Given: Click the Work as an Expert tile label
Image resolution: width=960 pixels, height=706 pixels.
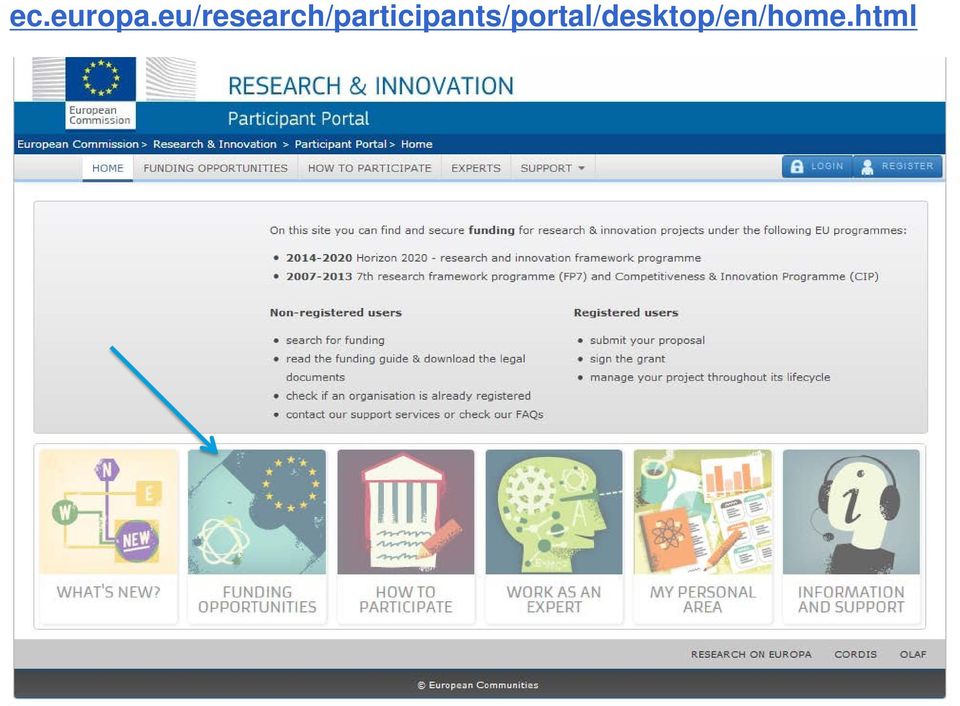Looking at the screenshot, I should [554, 599].
